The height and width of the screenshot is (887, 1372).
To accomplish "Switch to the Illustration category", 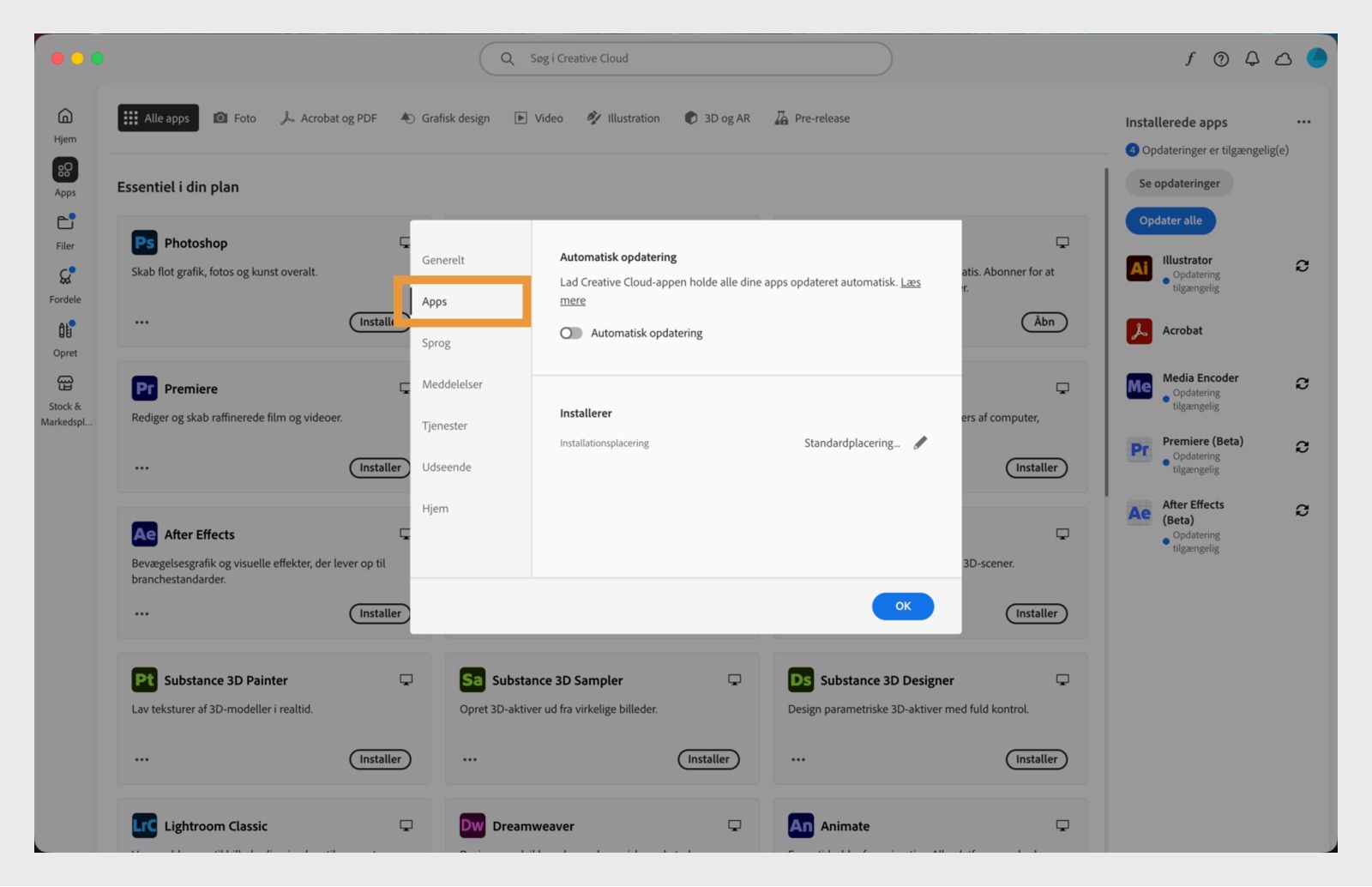I will [623, 118].
